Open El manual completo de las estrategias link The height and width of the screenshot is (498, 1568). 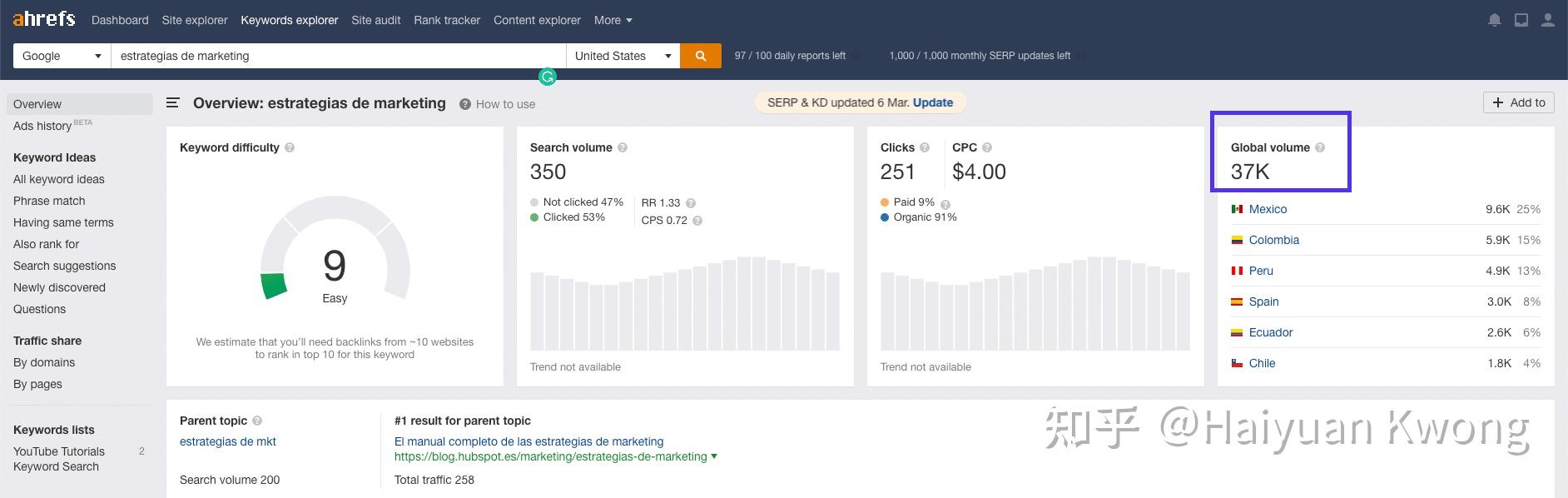pos(528,441)
